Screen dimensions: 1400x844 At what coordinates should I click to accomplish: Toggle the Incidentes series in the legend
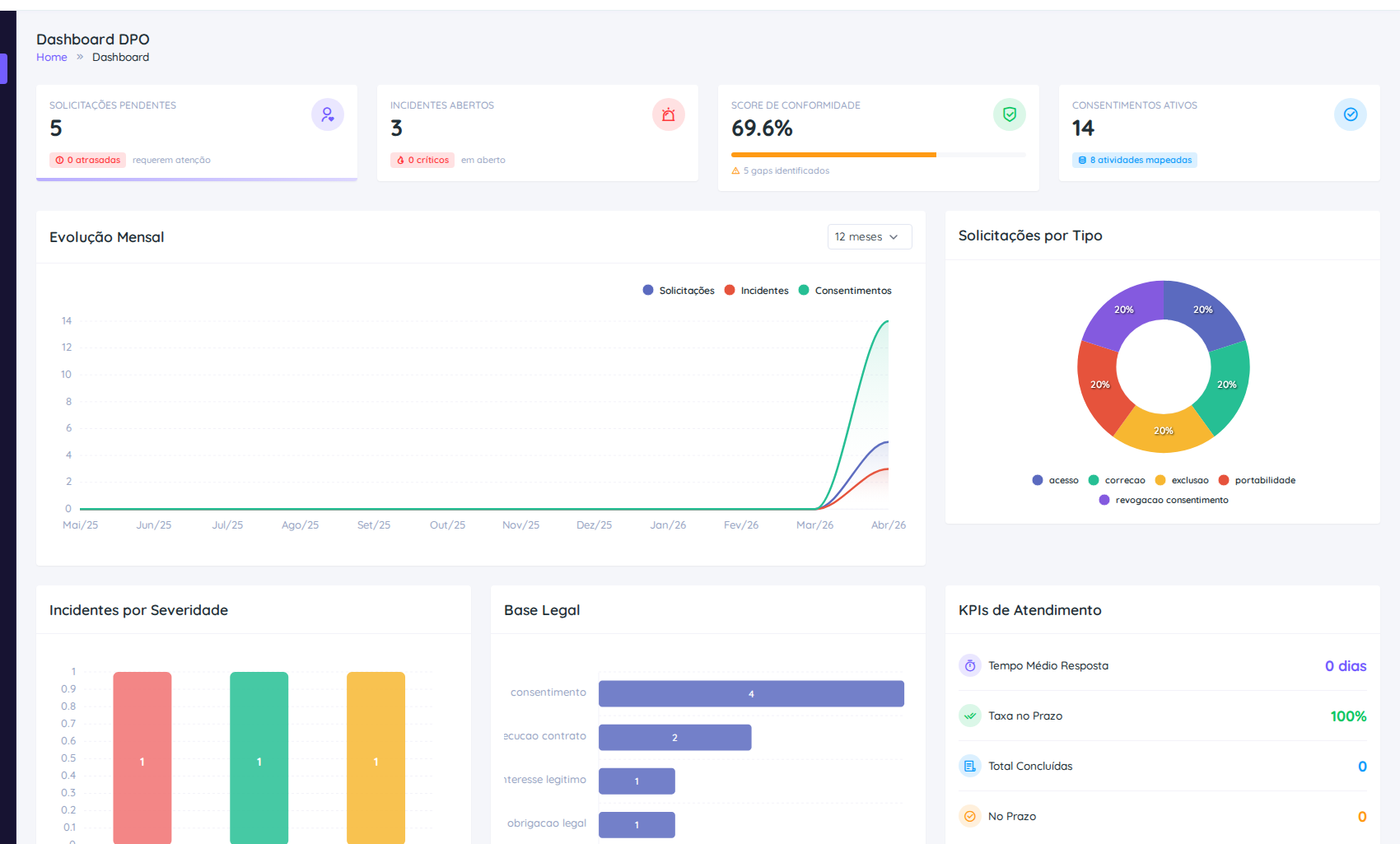pyautogui.click(x=756, y=290)
